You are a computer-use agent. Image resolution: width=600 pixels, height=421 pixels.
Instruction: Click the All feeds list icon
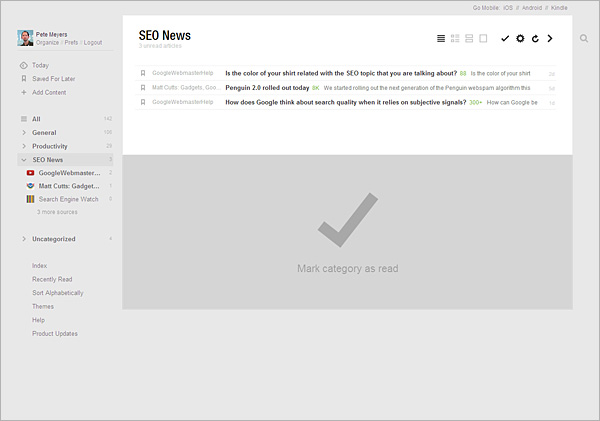24,119
